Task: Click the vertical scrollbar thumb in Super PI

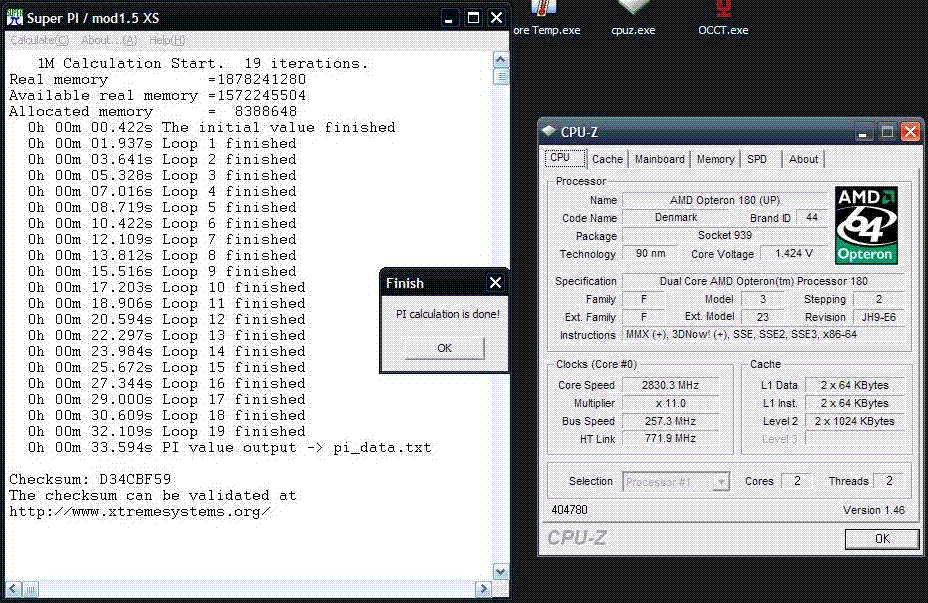Action: coord(501,77)
